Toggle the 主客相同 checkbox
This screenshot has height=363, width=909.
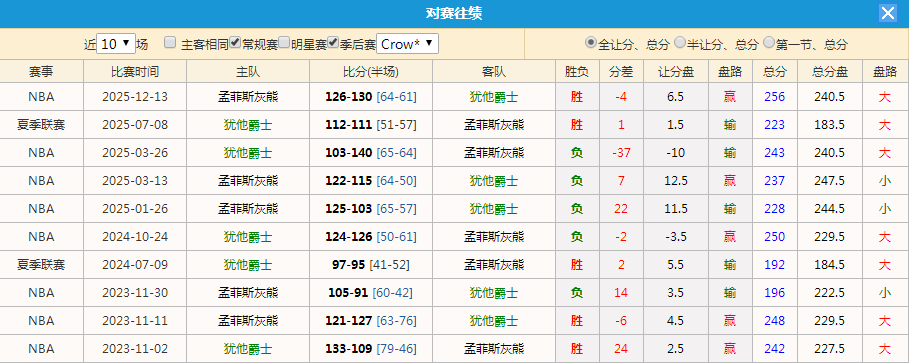(x=170, y=42)
